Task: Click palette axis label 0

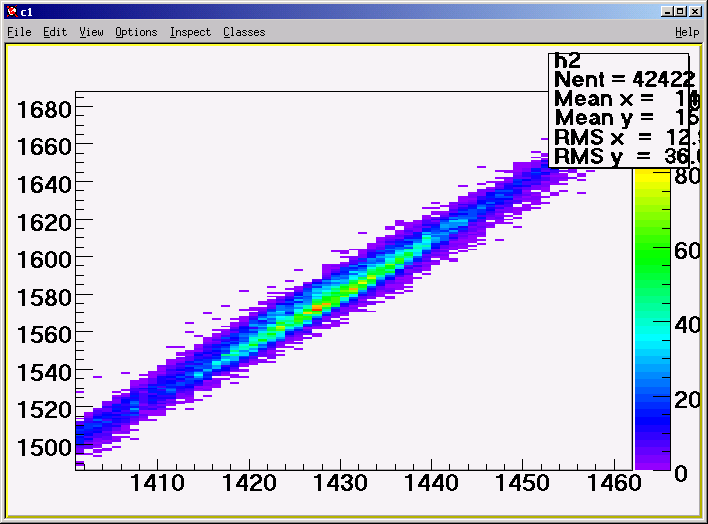Action: tap(680, 474)
